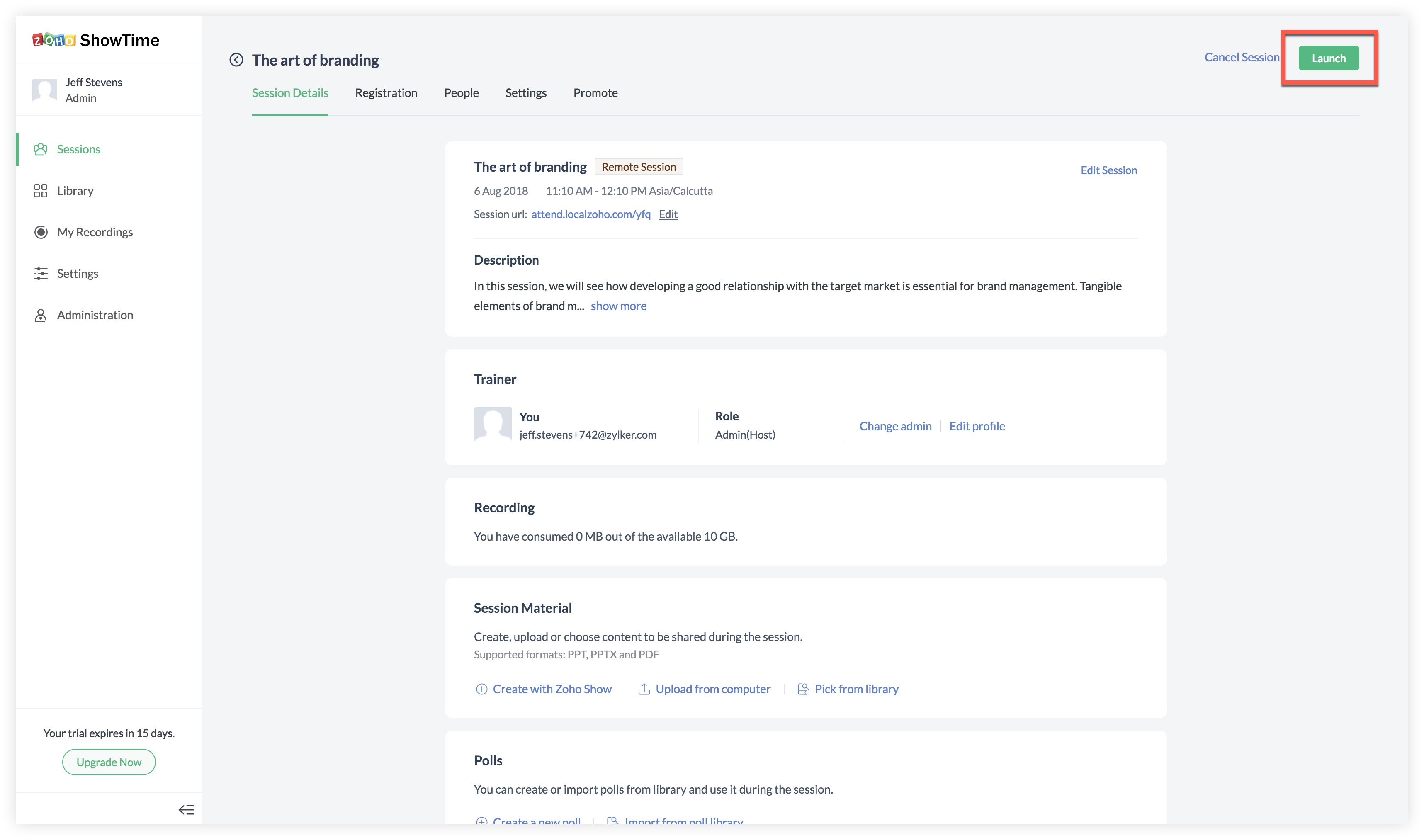Open Sessions via its sidebar icon
1424x840 pixels.
pyautogui.click(x=41, y=149)
